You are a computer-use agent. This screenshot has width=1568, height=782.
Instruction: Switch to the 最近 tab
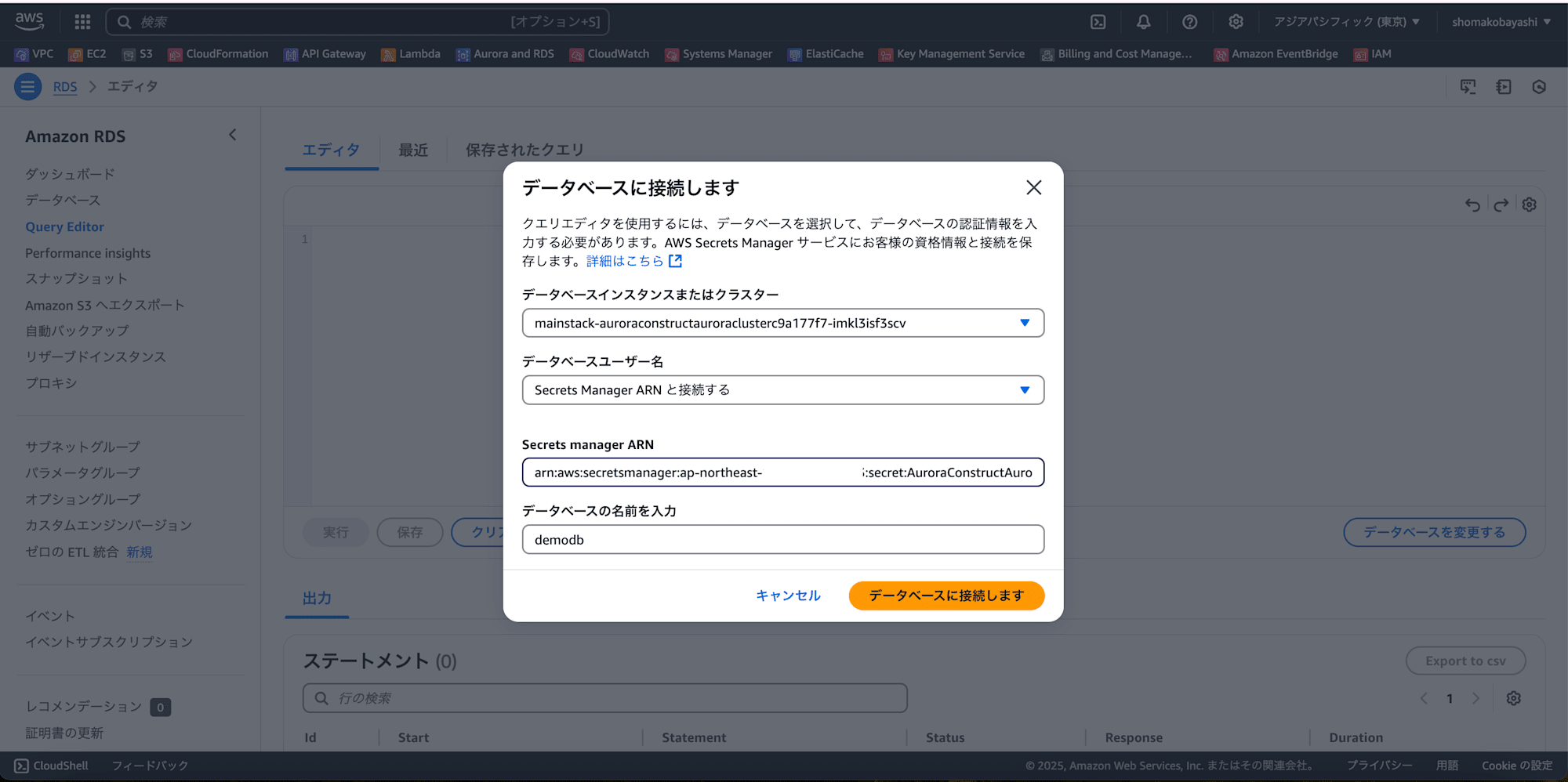(413, 150)
